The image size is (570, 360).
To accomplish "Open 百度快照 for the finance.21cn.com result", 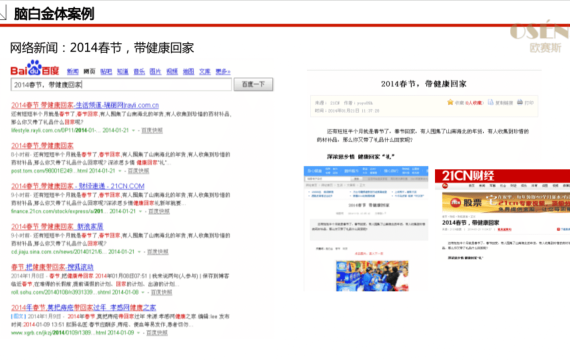I will point(159,211).
